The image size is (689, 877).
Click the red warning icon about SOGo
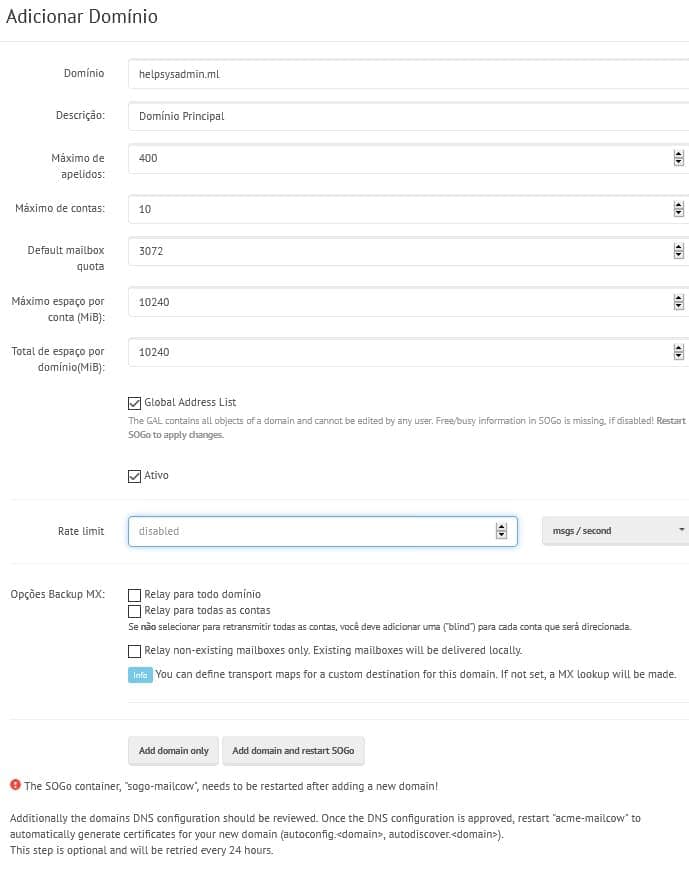(15, 785)
